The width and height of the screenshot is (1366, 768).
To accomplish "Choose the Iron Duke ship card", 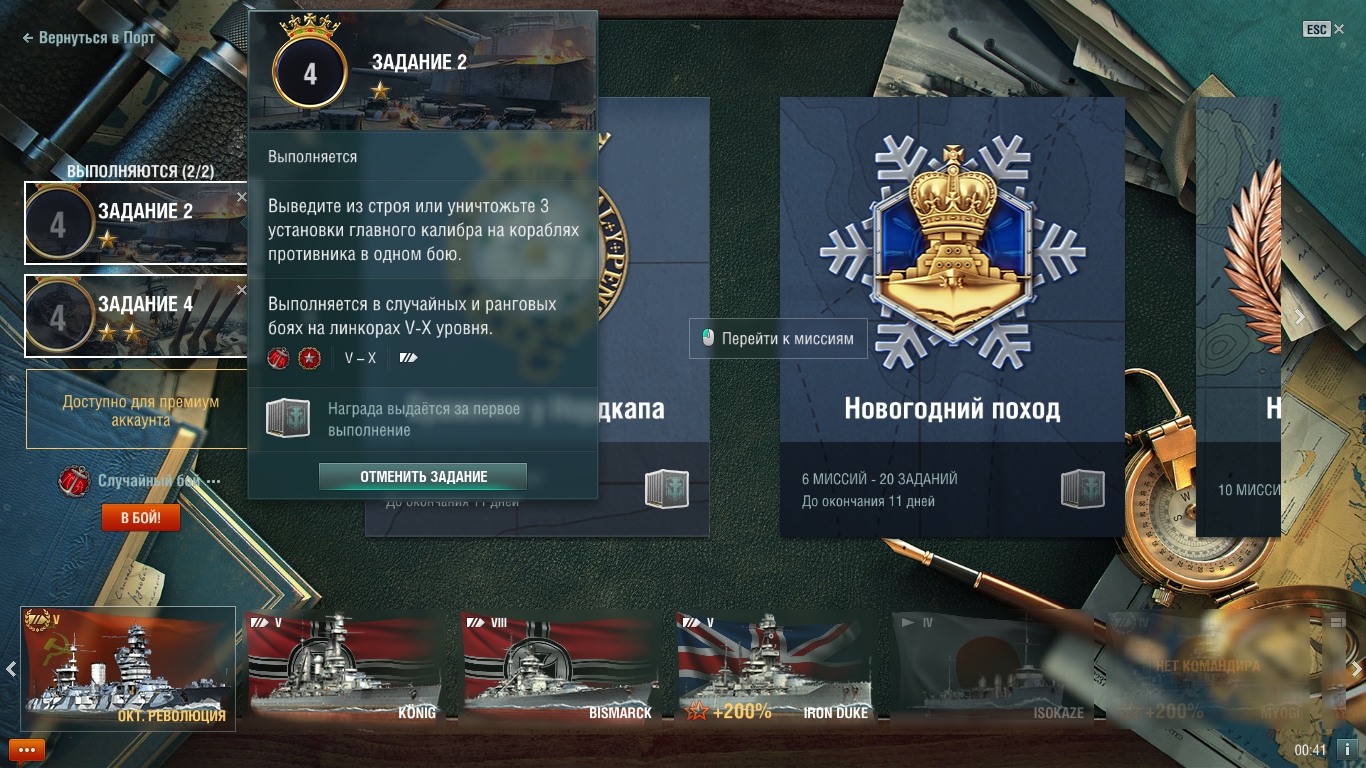I will coord(773,666).
